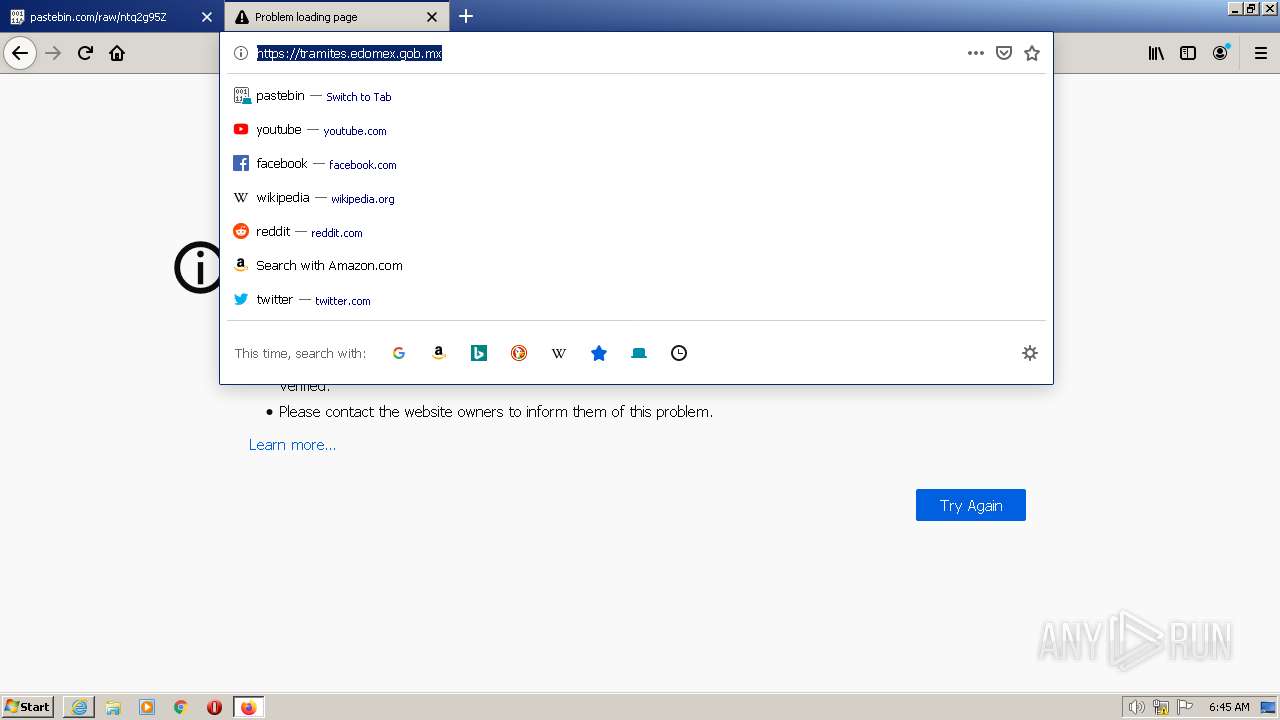This screenshot has height=720, width=1280.
Task: Open Action Center flag icon
Action: [1185, 707]
